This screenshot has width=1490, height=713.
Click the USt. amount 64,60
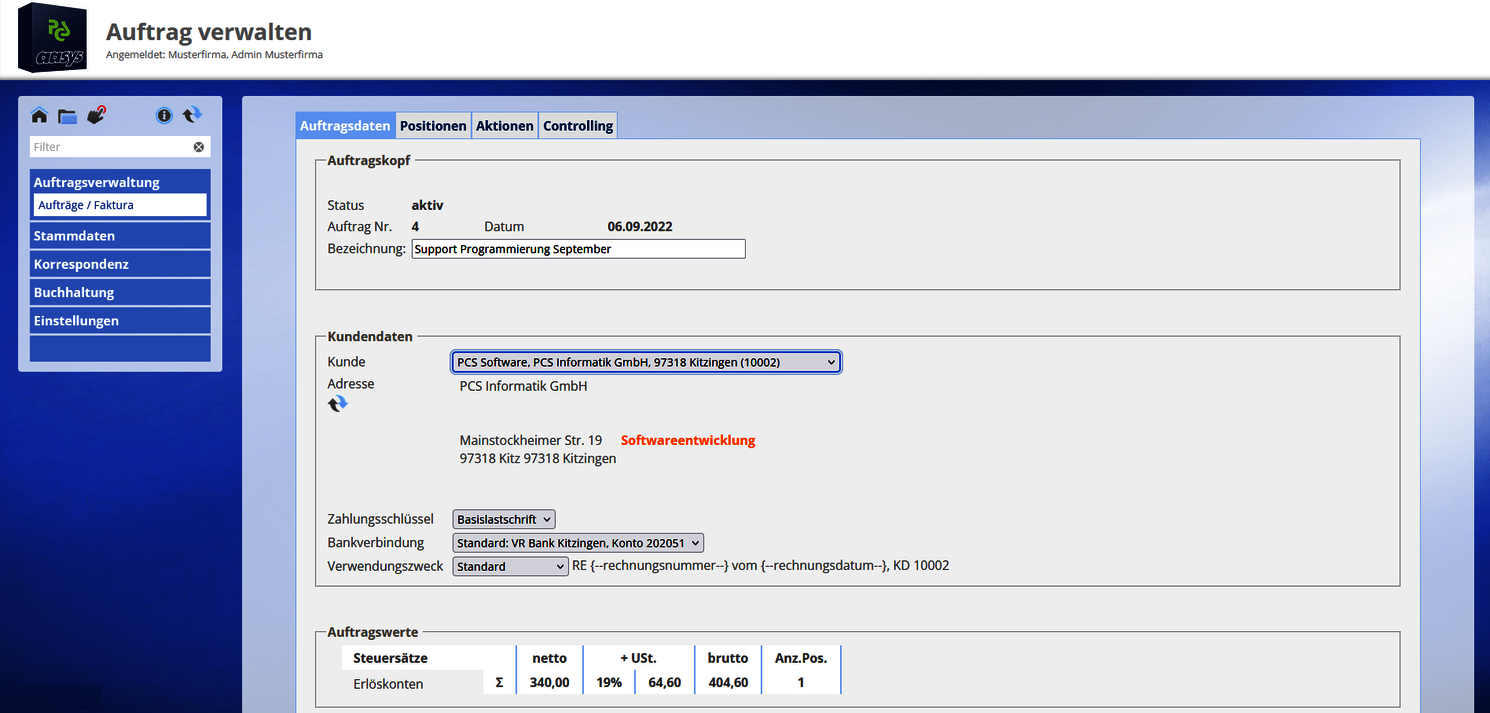(664, 683)
